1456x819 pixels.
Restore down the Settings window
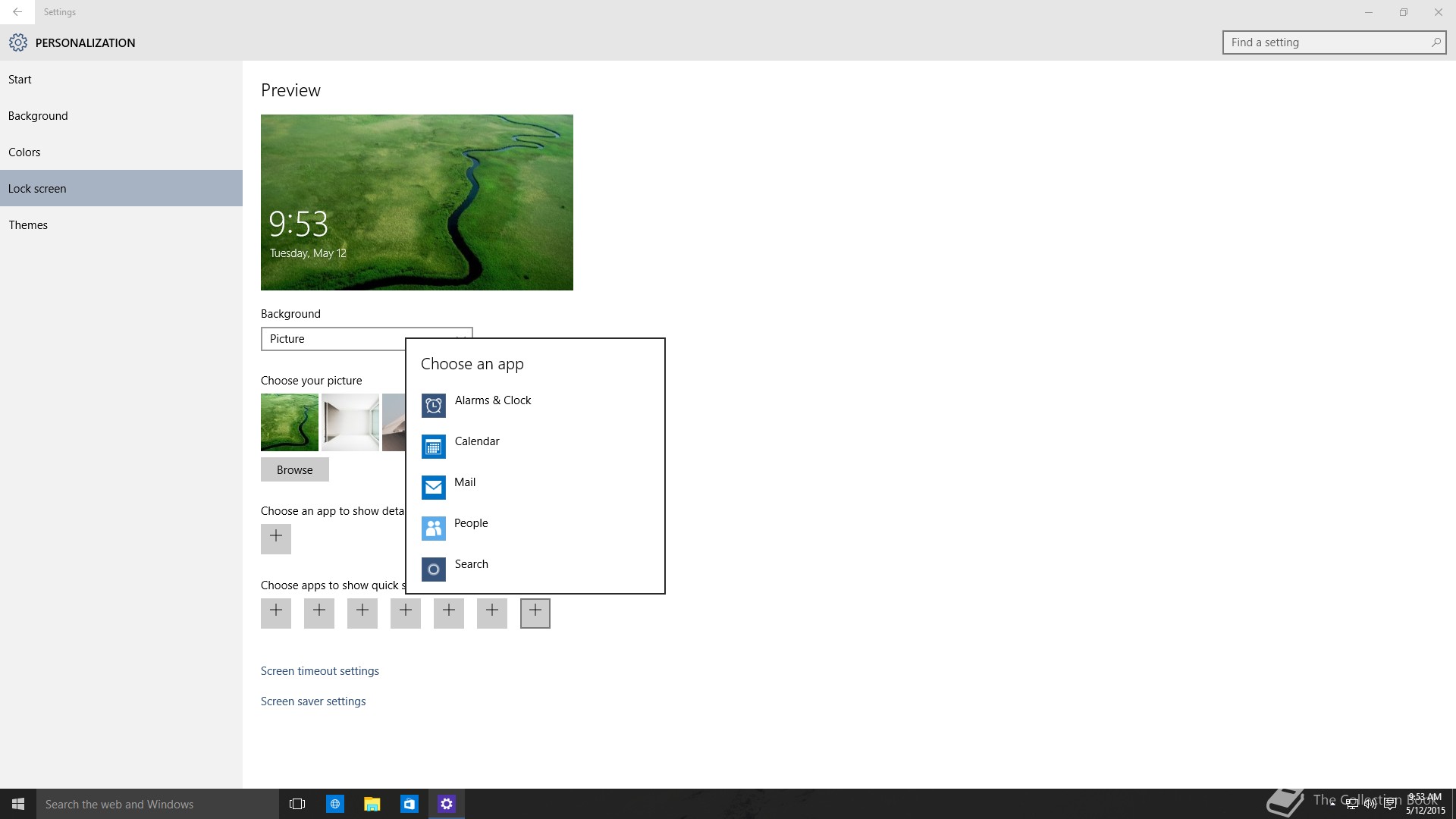(x=1404, y=12)
